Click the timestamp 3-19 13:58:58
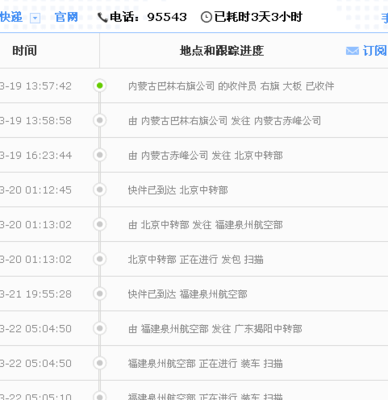The height and width of the screenshot is (400, 388). pos(36,121)
